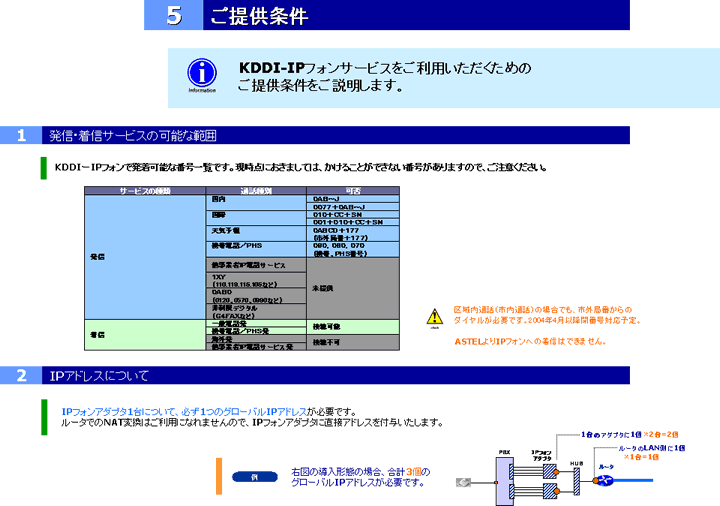
Task: Click the blue text グローバルIPアドレスが必要です
Action: (x=356, y=483)
